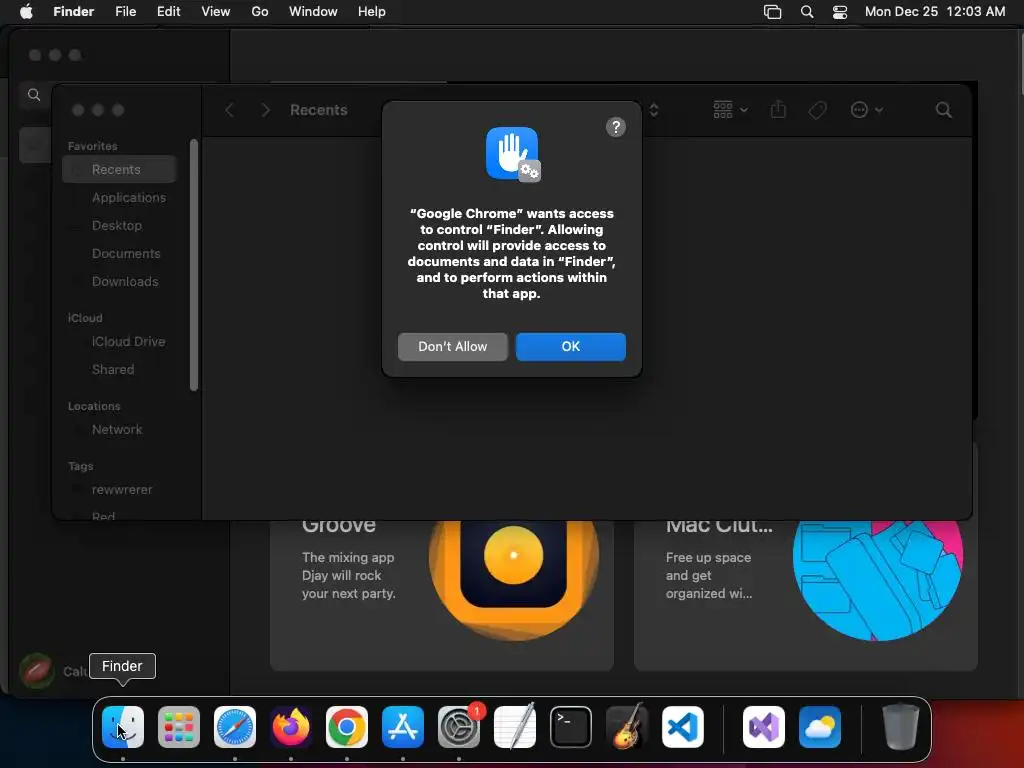Select Recents in Finder sidebar
Viewport: 1024px width, 768px height.
(x=120, y=169)
